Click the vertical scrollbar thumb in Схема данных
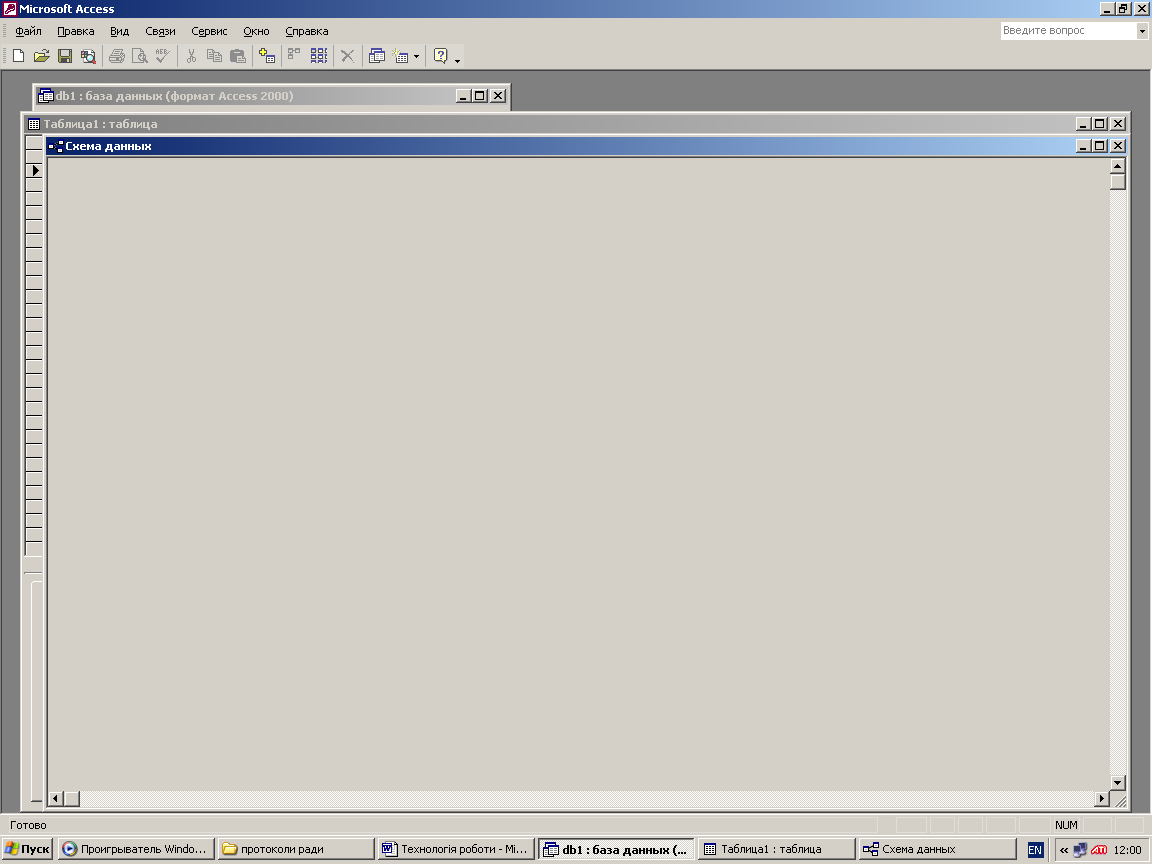Screen dimensions: 1152x864 click(1117, 181)
